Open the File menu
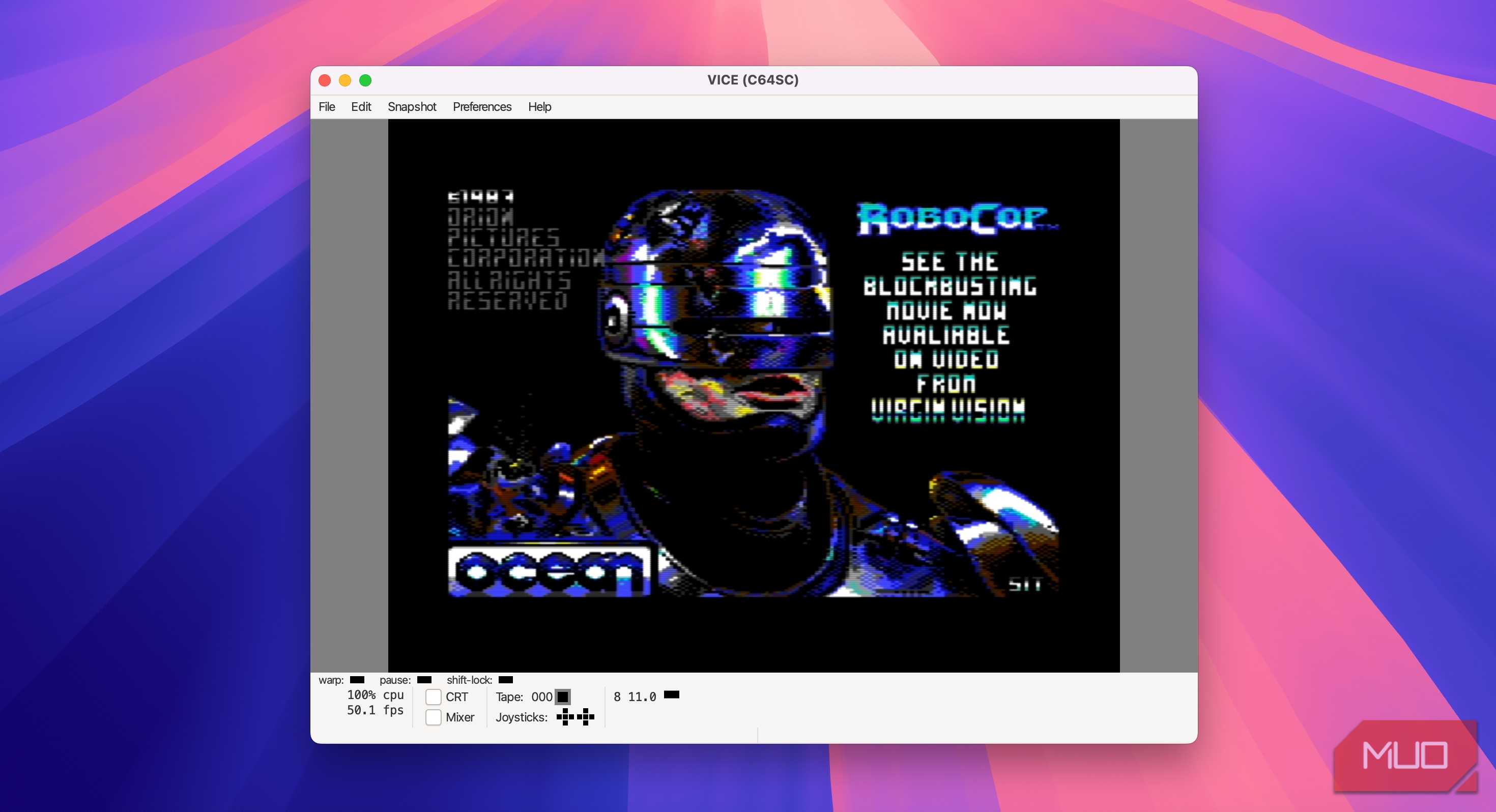The image size is (1496, 812). coord(326,107)
